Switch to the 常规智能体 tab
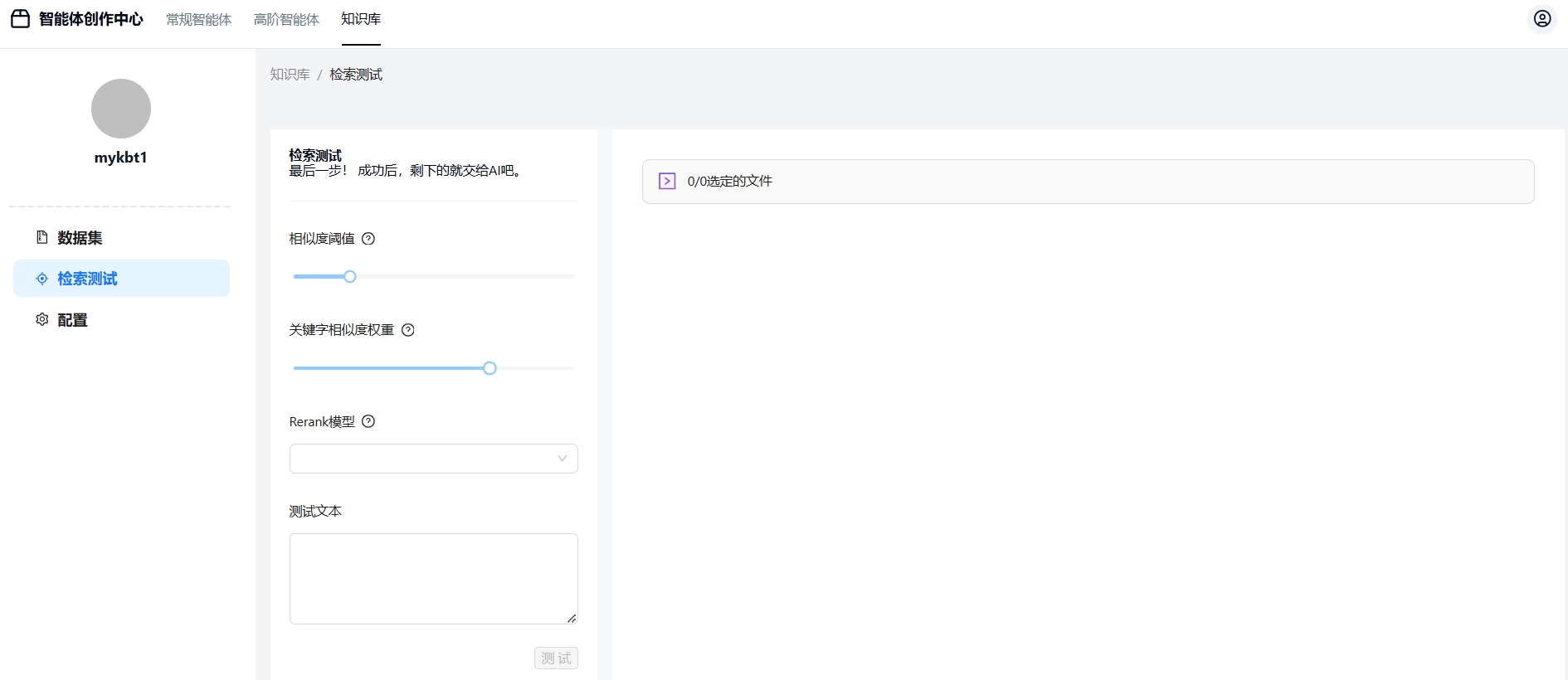This screenshot has width=1568, height=680. pos(198,19)
